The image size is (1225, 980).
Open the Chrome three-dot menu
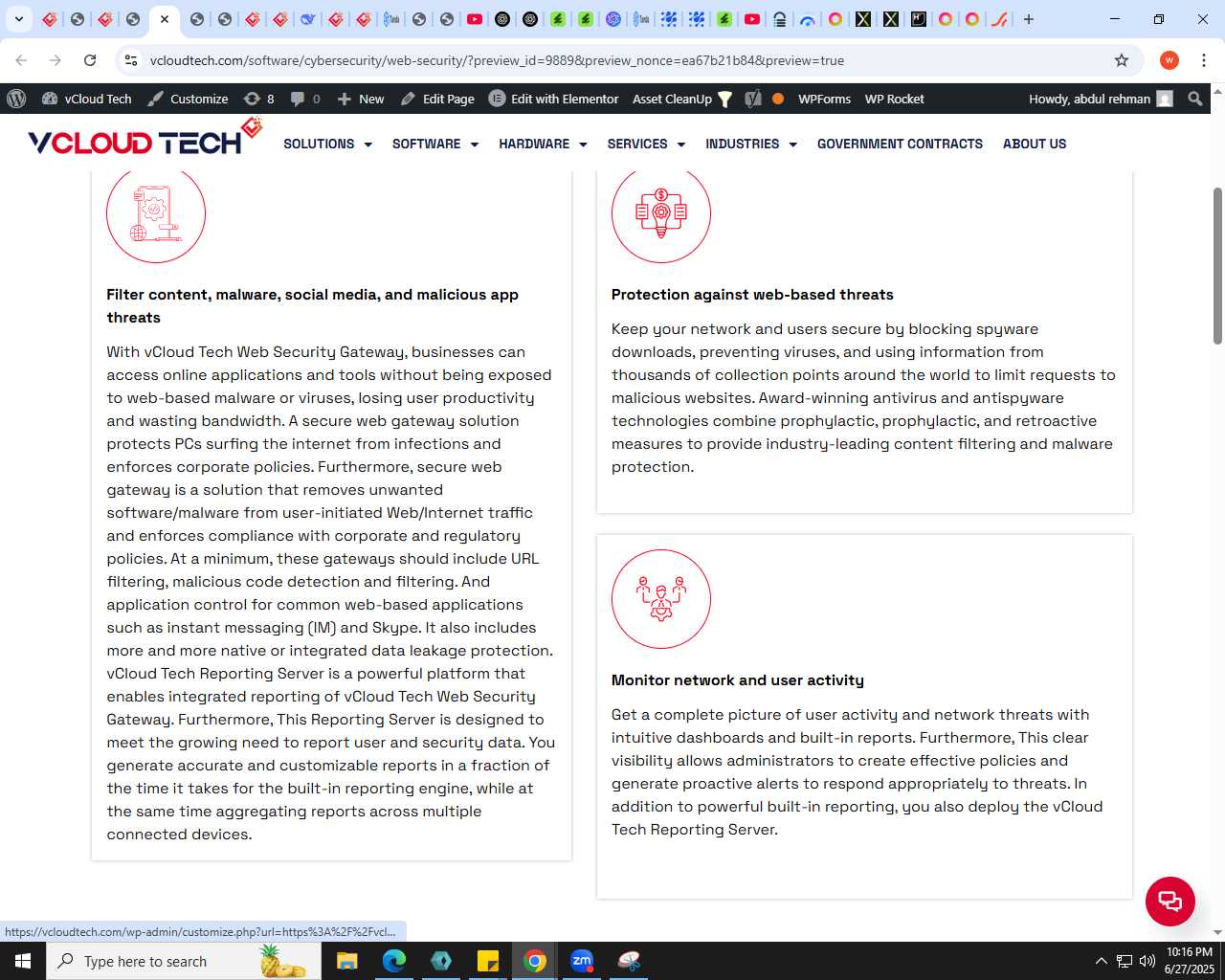pyautogui.click(x=1204, y=60)
